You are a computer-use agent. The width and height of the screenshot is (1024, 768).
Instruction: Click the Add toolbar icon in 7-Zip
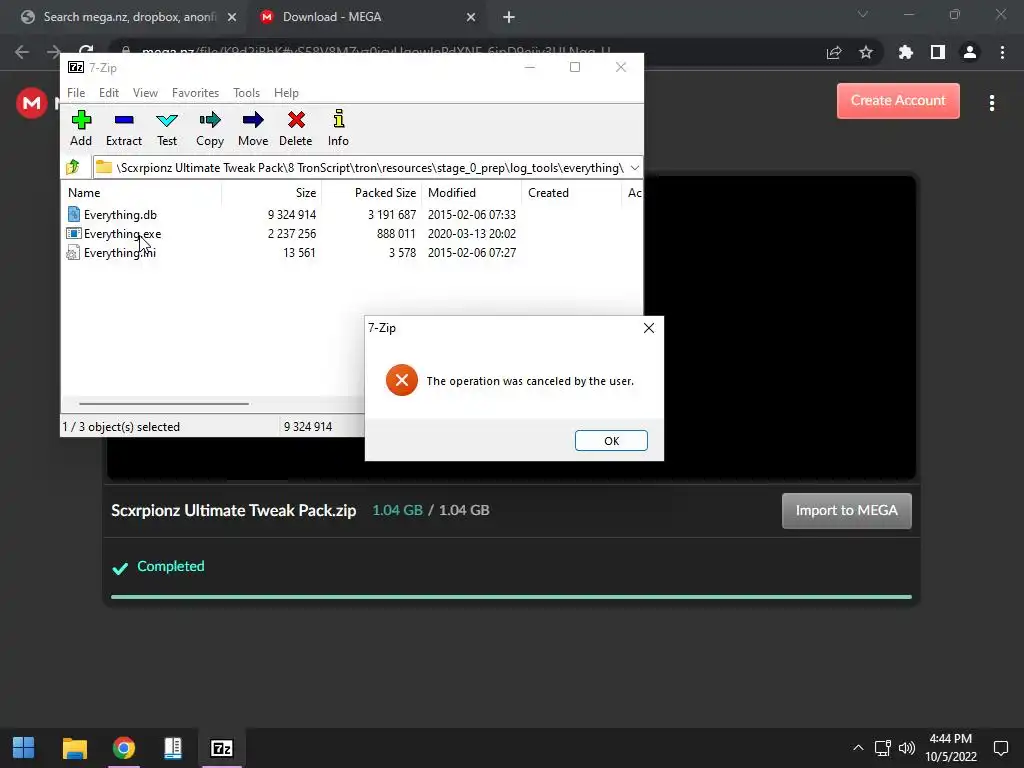click(81, 120)
